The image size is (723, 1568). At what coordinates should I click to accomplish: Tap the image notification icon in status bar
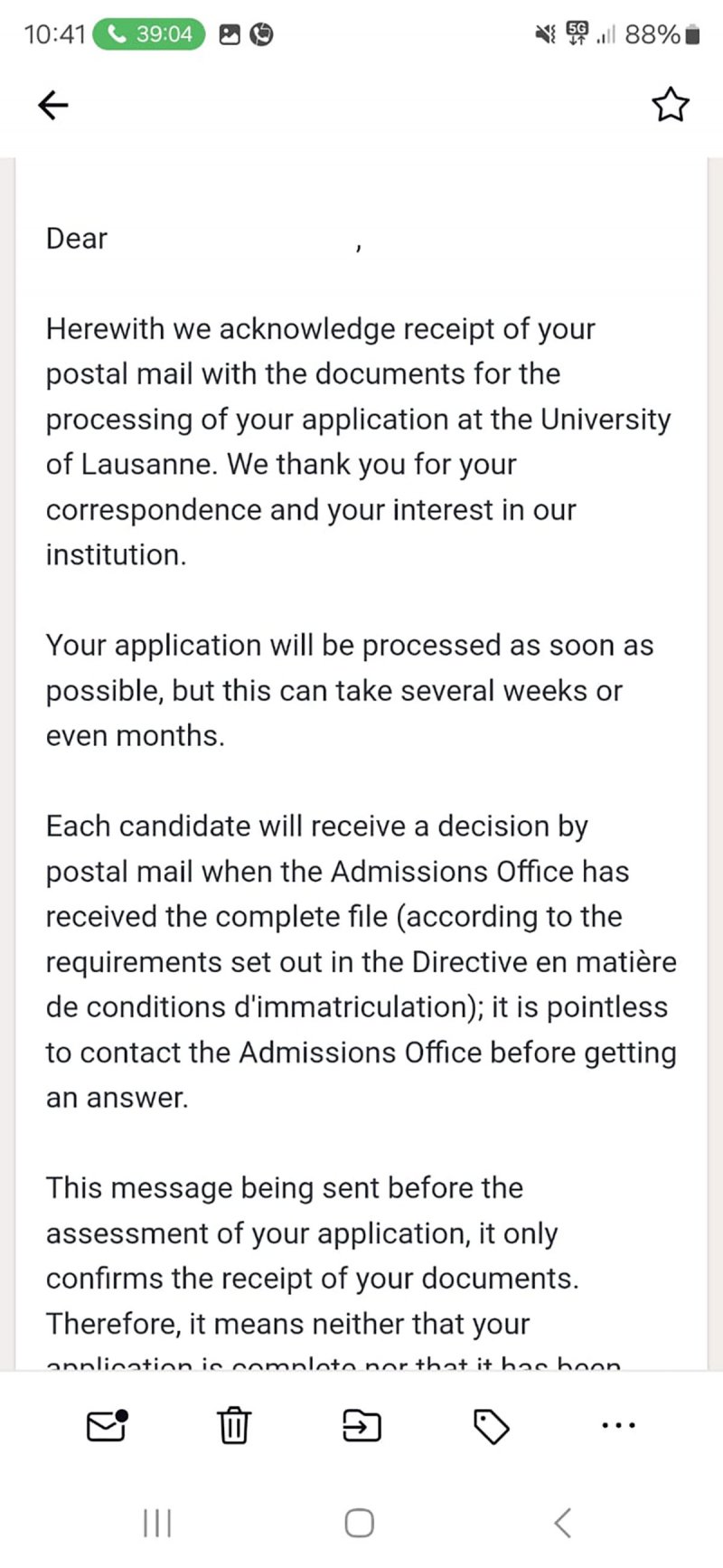coord(230,34)
